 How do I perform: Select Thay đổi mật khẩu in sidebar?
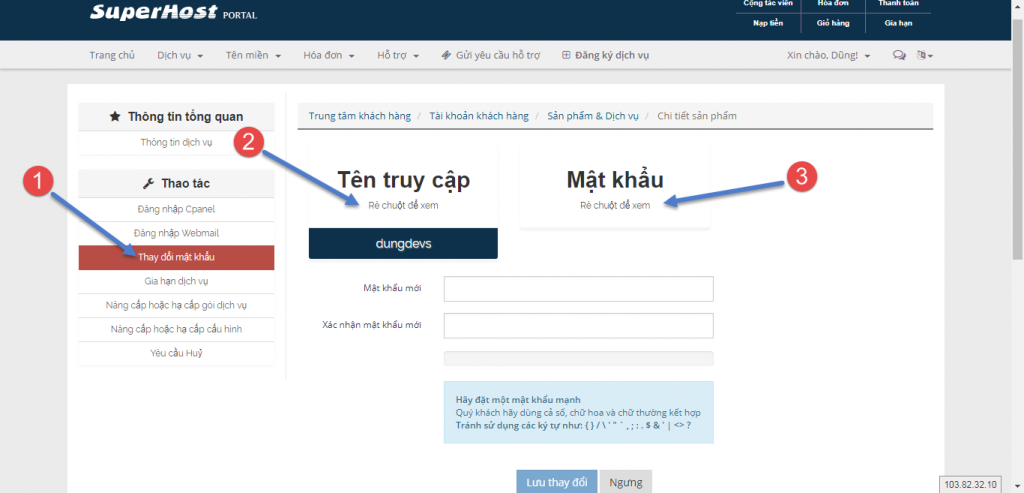click(x=176, y=257)
